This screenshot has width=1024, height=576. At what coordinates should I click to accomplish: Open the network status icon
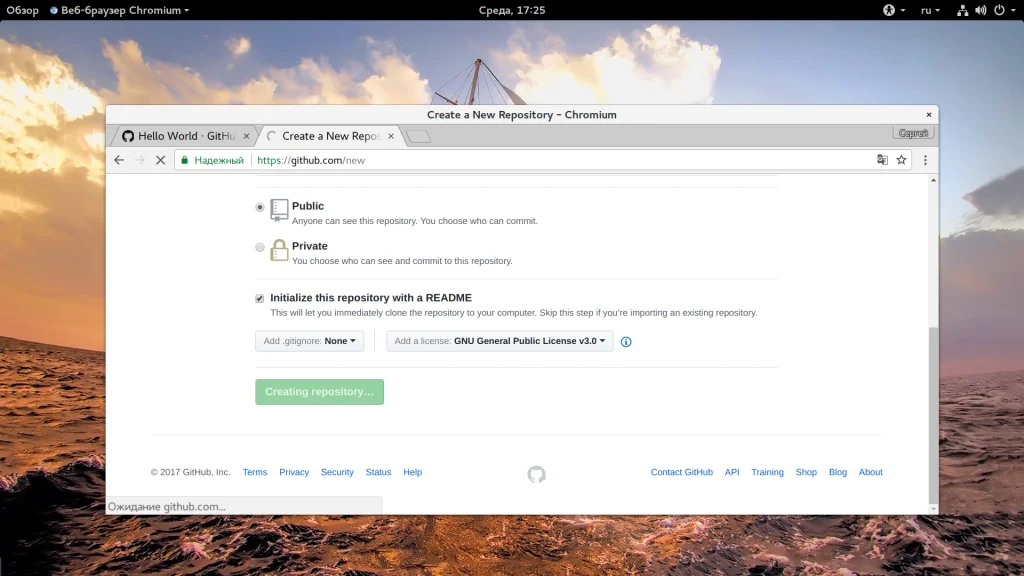[963, 10]
